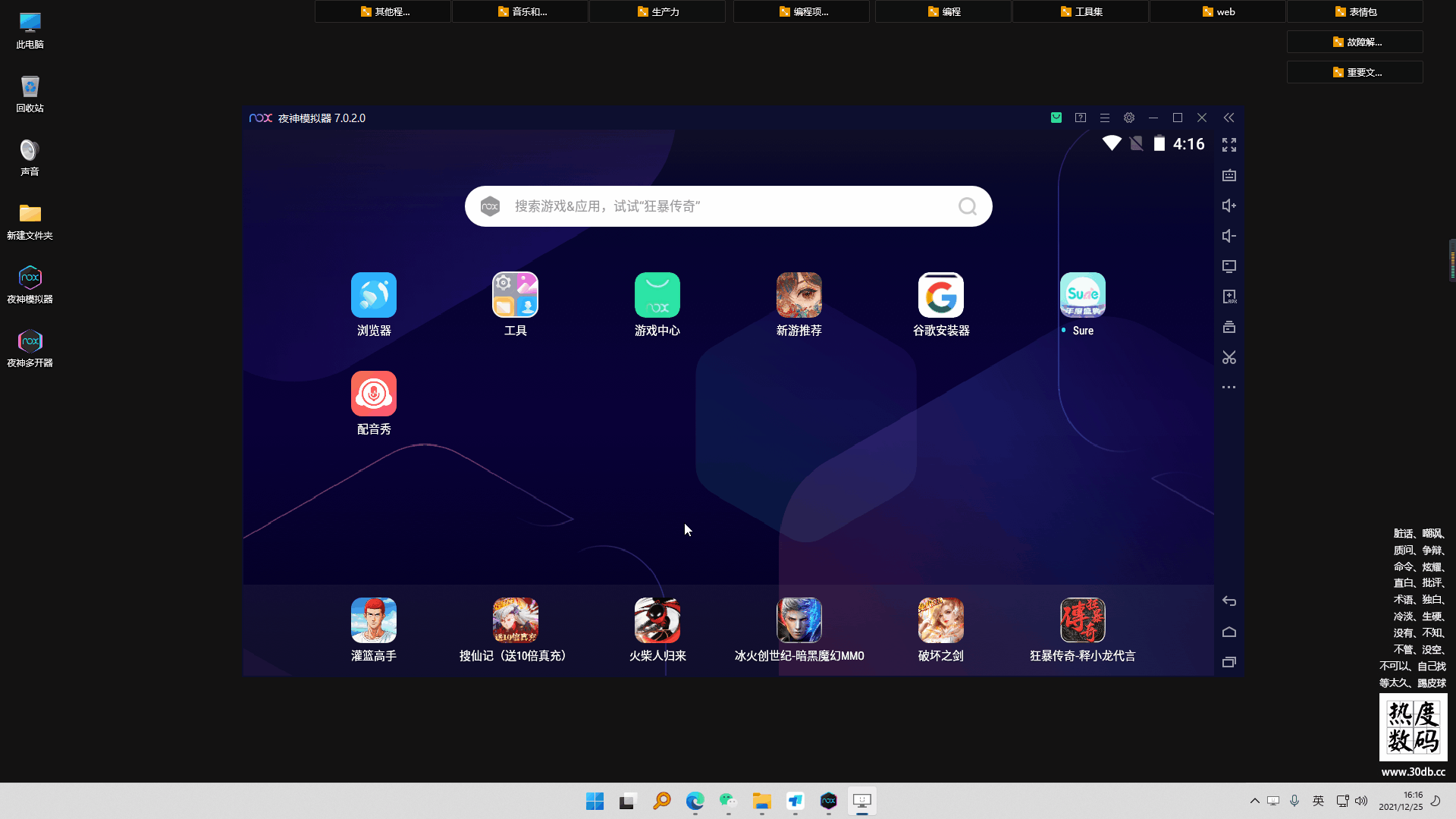Open WeChat from taskbar
The height and width of the screenshot is (819, 1456).
click(x=728, y=801)
